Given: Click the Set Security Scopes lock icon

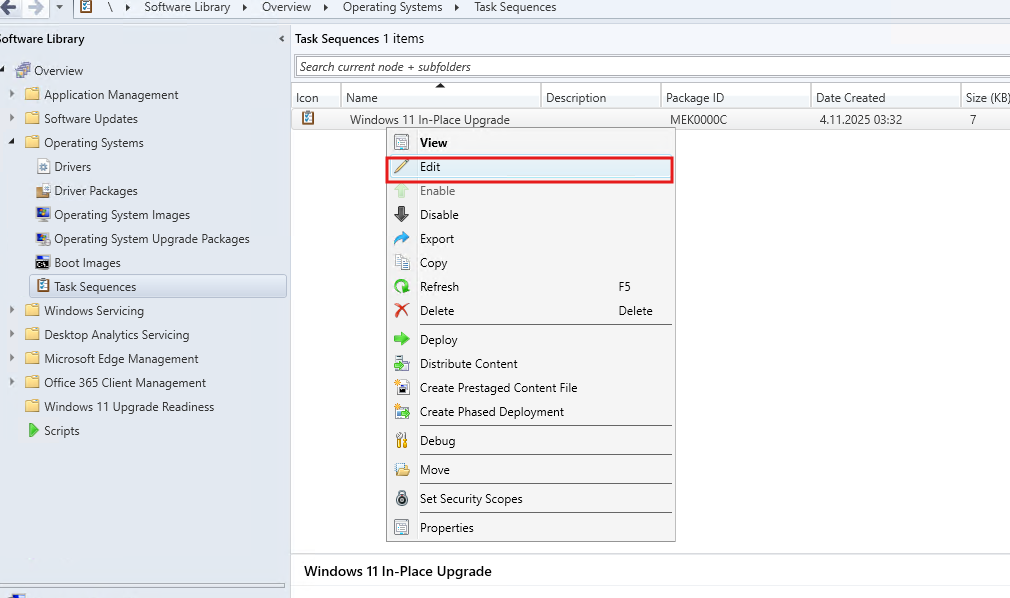Looking at the screenshot, I should point(402,499).
